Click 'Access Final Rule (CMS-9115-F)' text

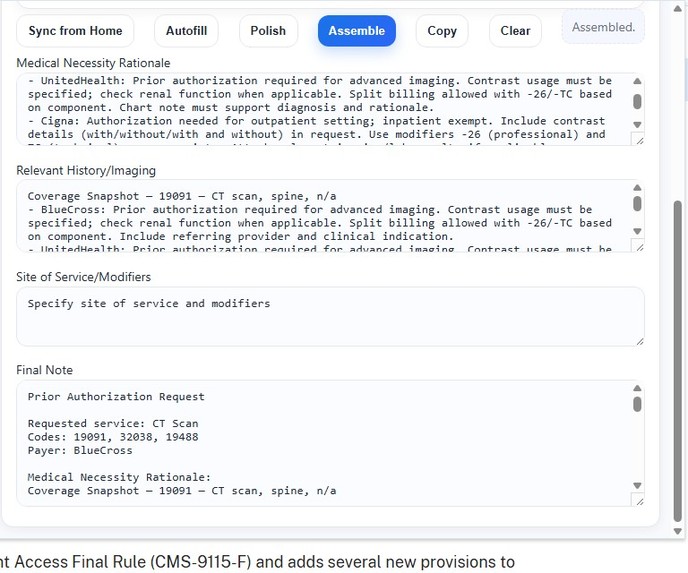click(x=133, y=562)
